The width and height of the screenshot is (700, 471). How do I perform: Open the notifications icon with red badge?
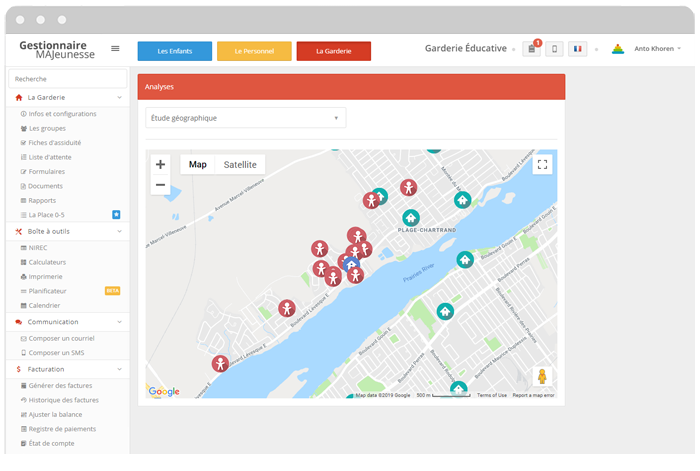point(531,49)
